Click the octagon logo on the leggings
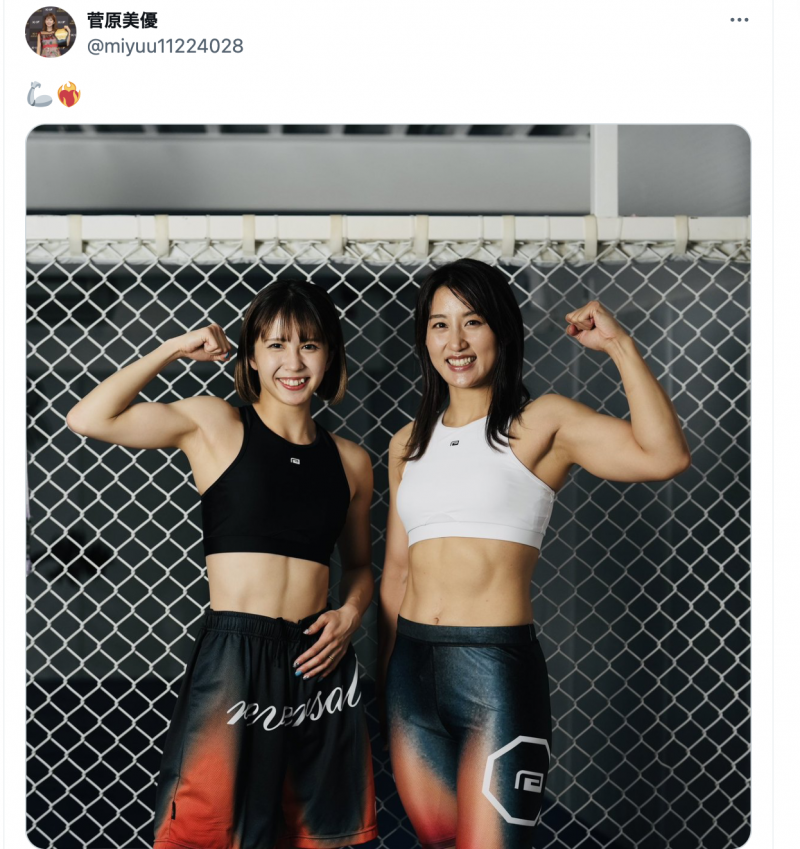The image size is (800, 849). (517, 780)
